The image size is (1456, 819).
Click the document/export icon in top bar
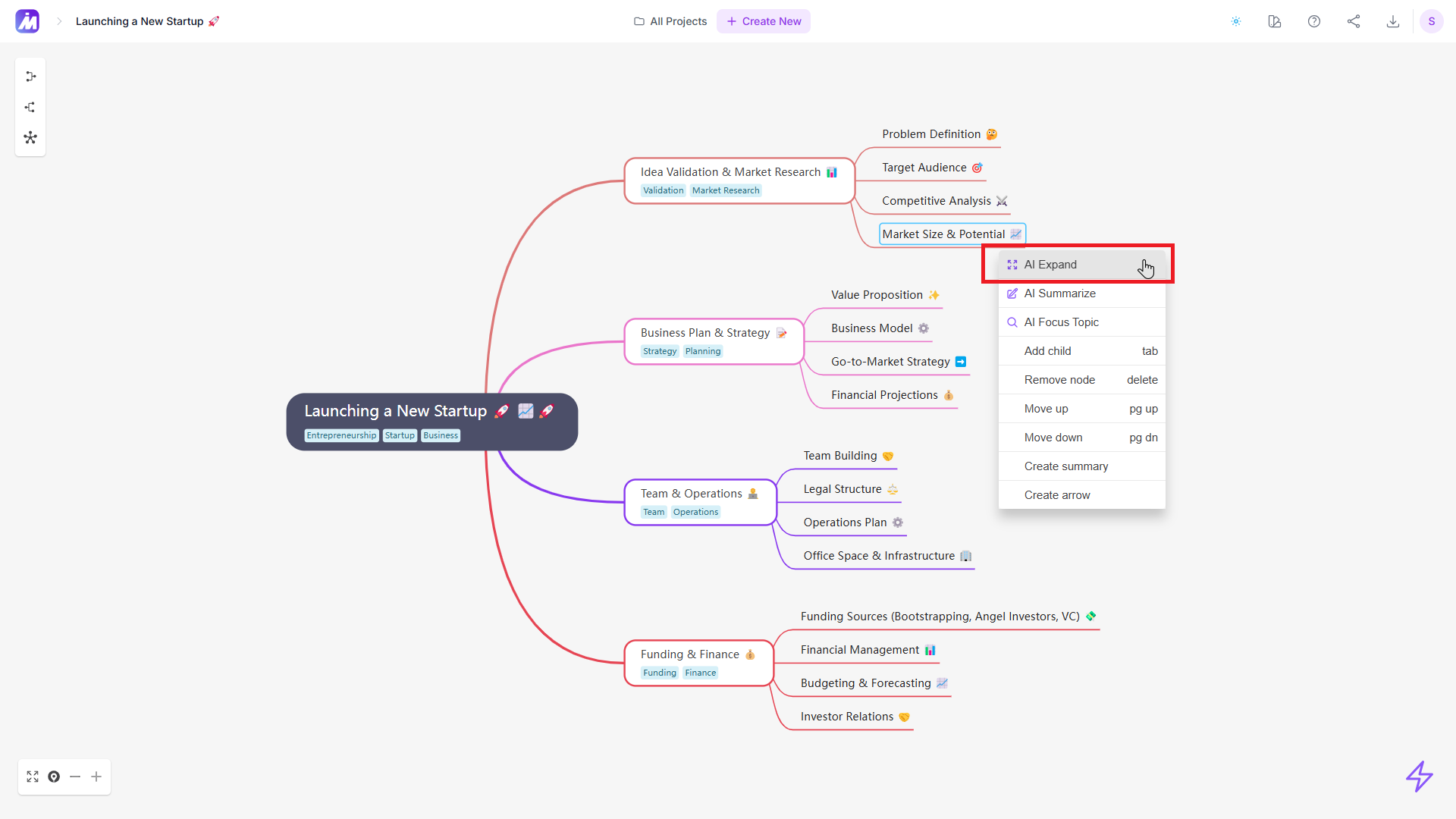(1393, 21)
